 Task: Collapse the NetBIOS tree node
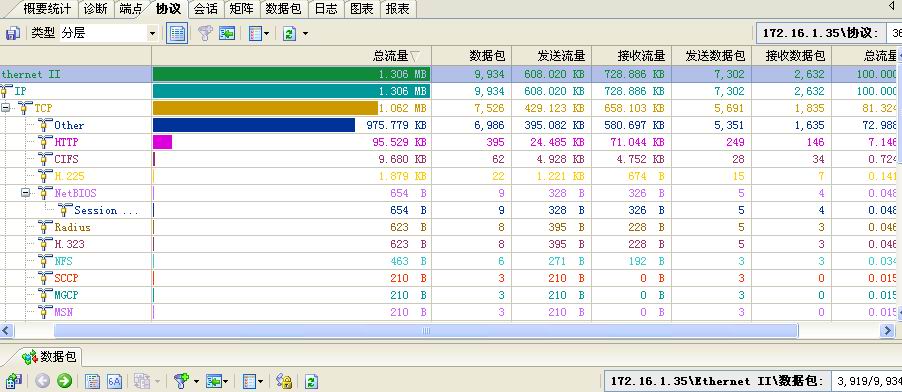point(25,193)
